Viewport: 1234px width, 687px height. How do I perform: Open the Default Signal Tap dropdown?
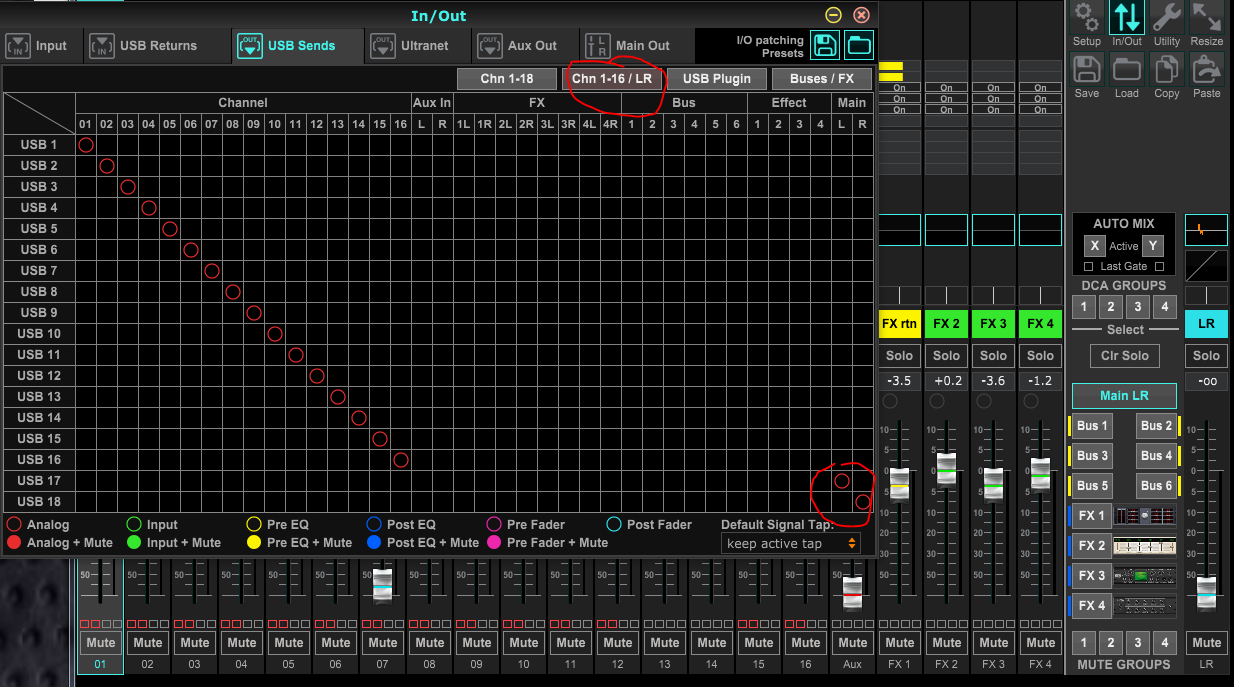pos(790,543)
